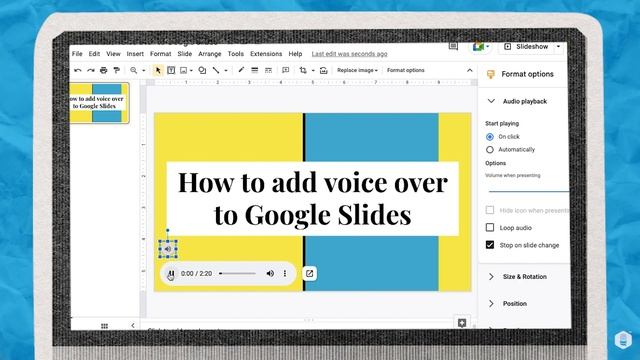Click the Explore button at bottom right
Viewport: 640px width, 360px height.
click(462, 323)
